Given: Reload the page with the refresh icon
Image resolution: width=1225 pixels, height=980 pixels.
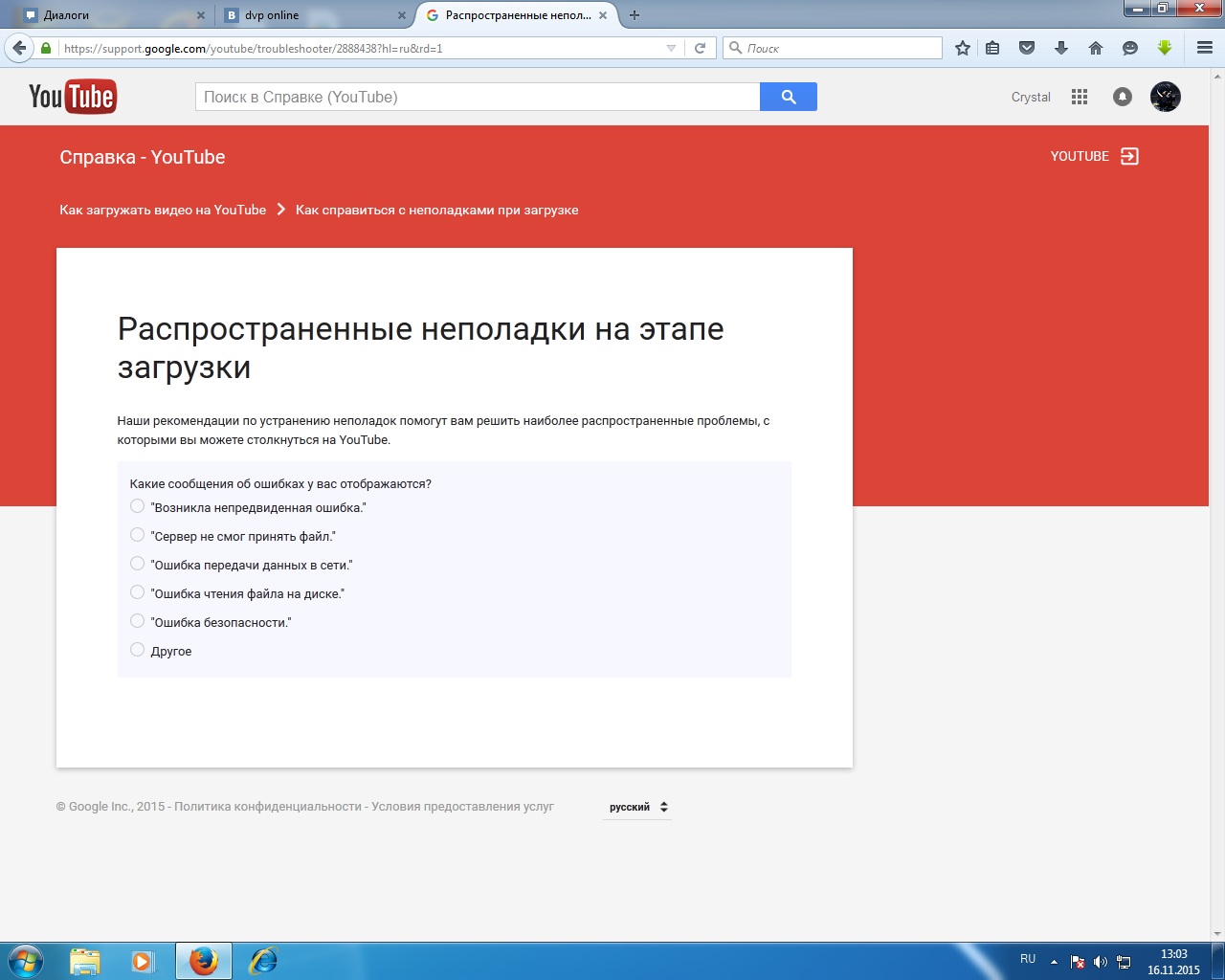Looking at the screenshot, I should [x=700, y=48].
